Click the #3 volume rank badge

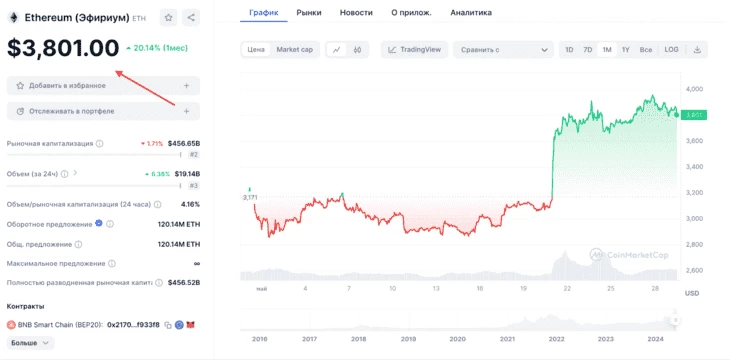tap(194, 185)
